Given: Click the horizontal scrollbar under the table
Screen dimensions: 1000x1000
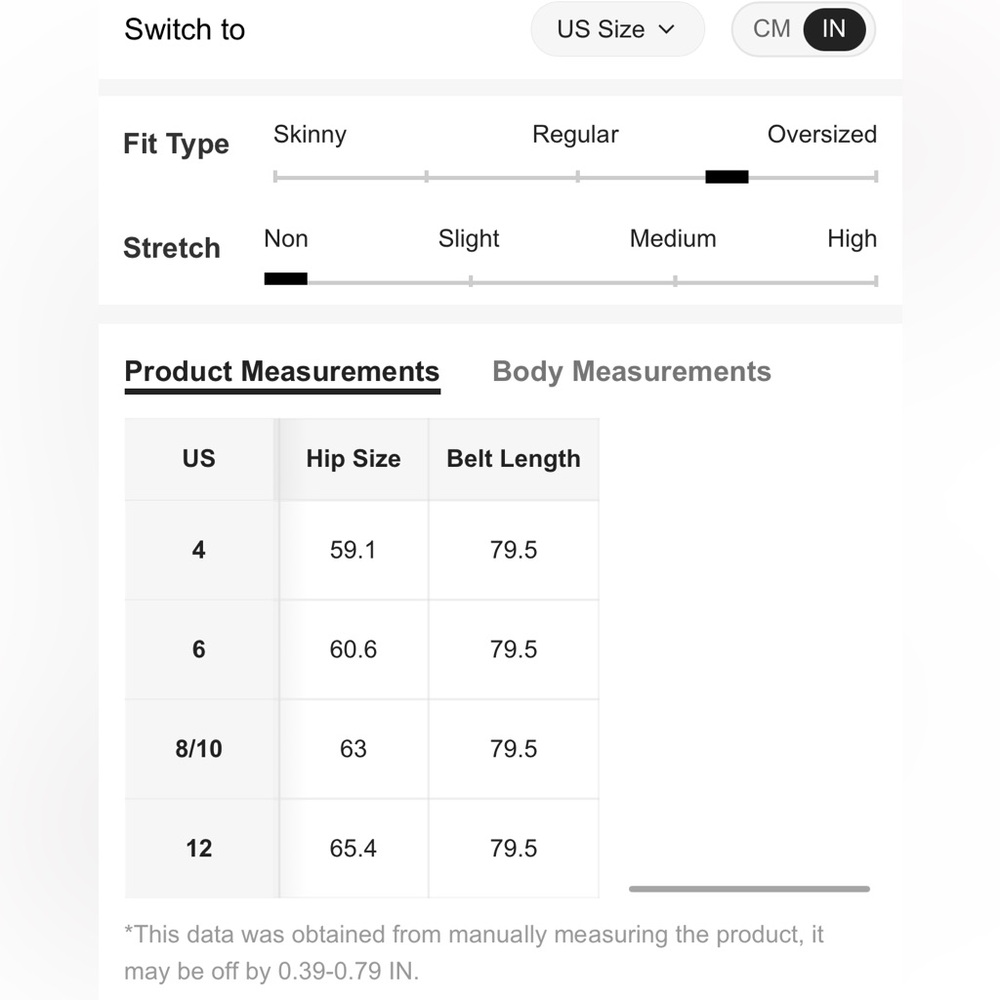Looking at the screenshot, I should 749,888.
